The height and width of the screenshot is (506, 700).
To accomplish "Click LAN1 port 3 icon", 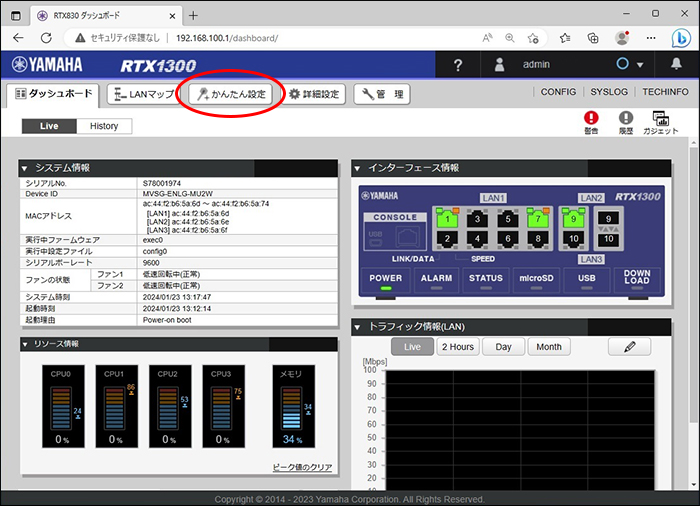I will [x=477, y=218].
